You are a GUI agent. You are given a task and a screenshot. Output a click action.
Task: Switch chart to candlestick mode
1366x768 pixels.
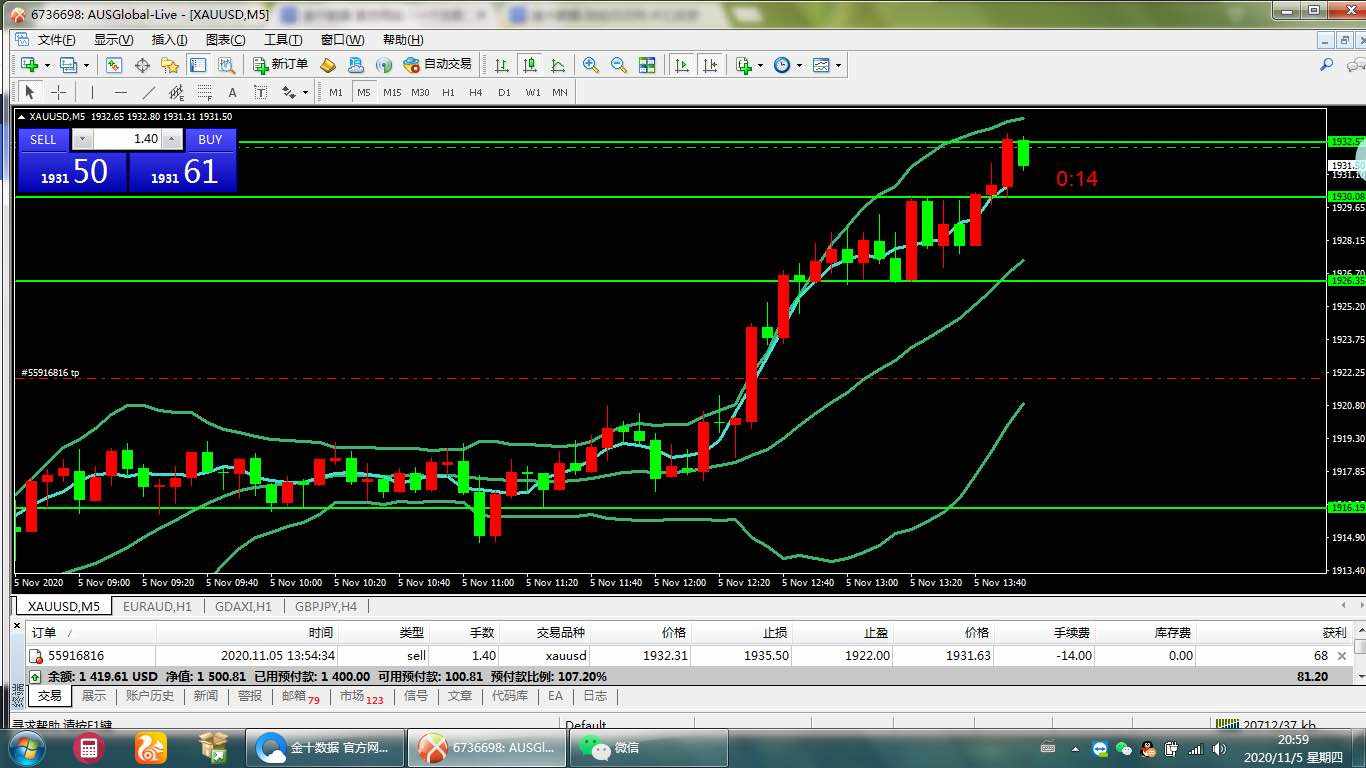[x=530, y=65]
